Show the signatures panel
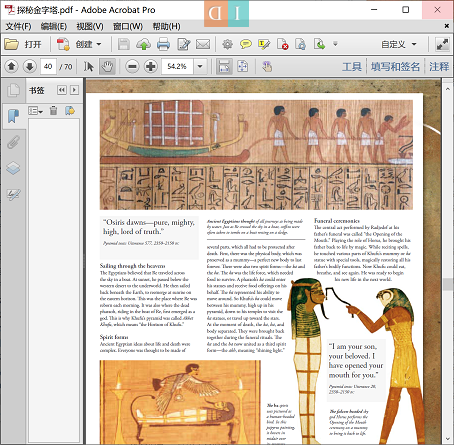This screenshot has width=454, height=445. [x=13, y=194]
